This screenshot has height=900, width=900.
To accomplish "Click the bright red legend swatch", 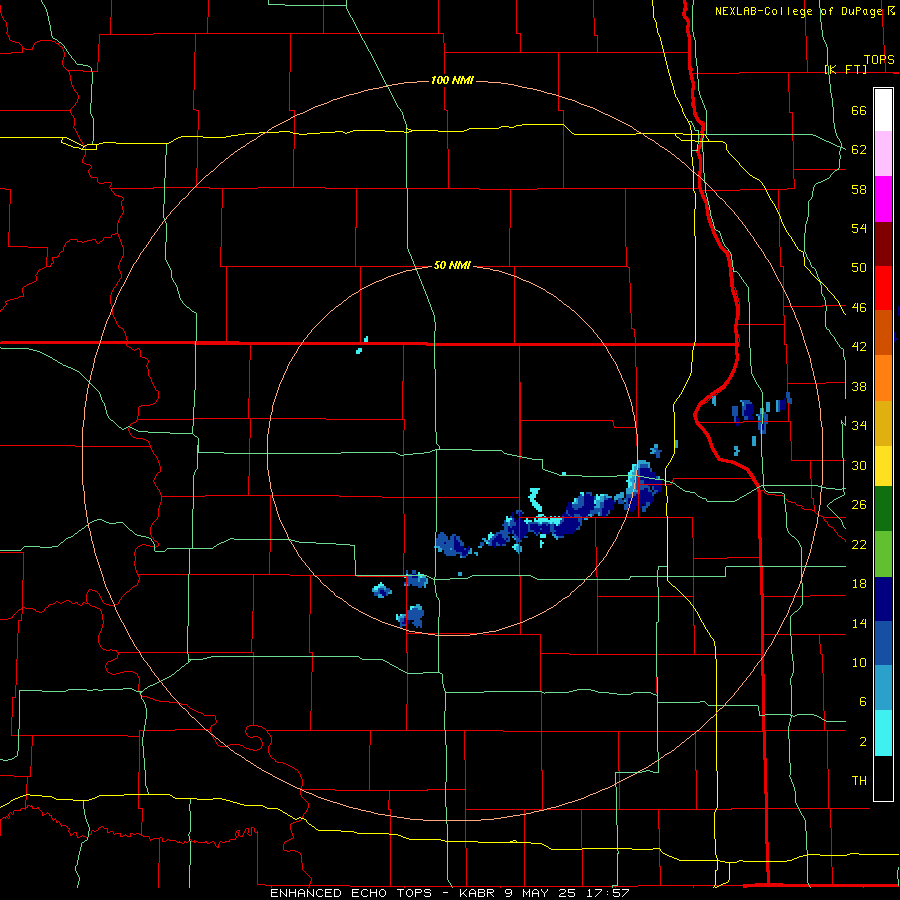I will pos(883,288).
